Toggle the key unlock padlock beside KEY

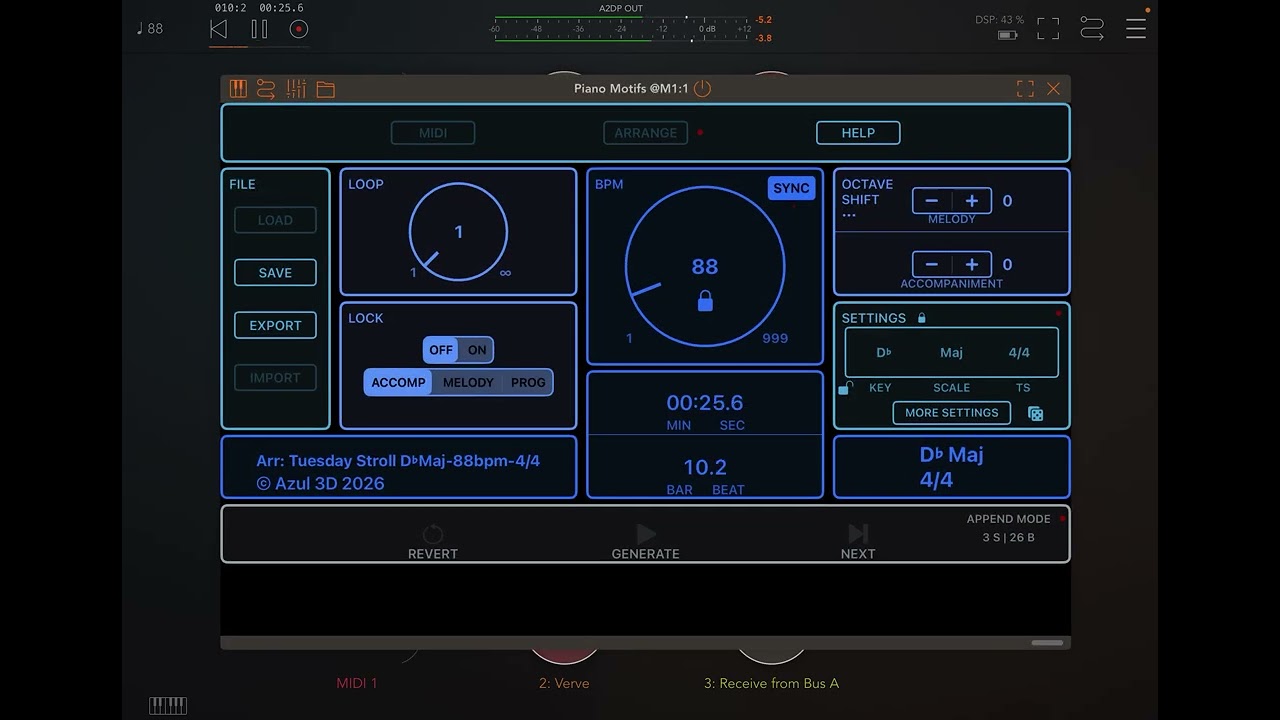pyautogui.click(x=845, y=388)
